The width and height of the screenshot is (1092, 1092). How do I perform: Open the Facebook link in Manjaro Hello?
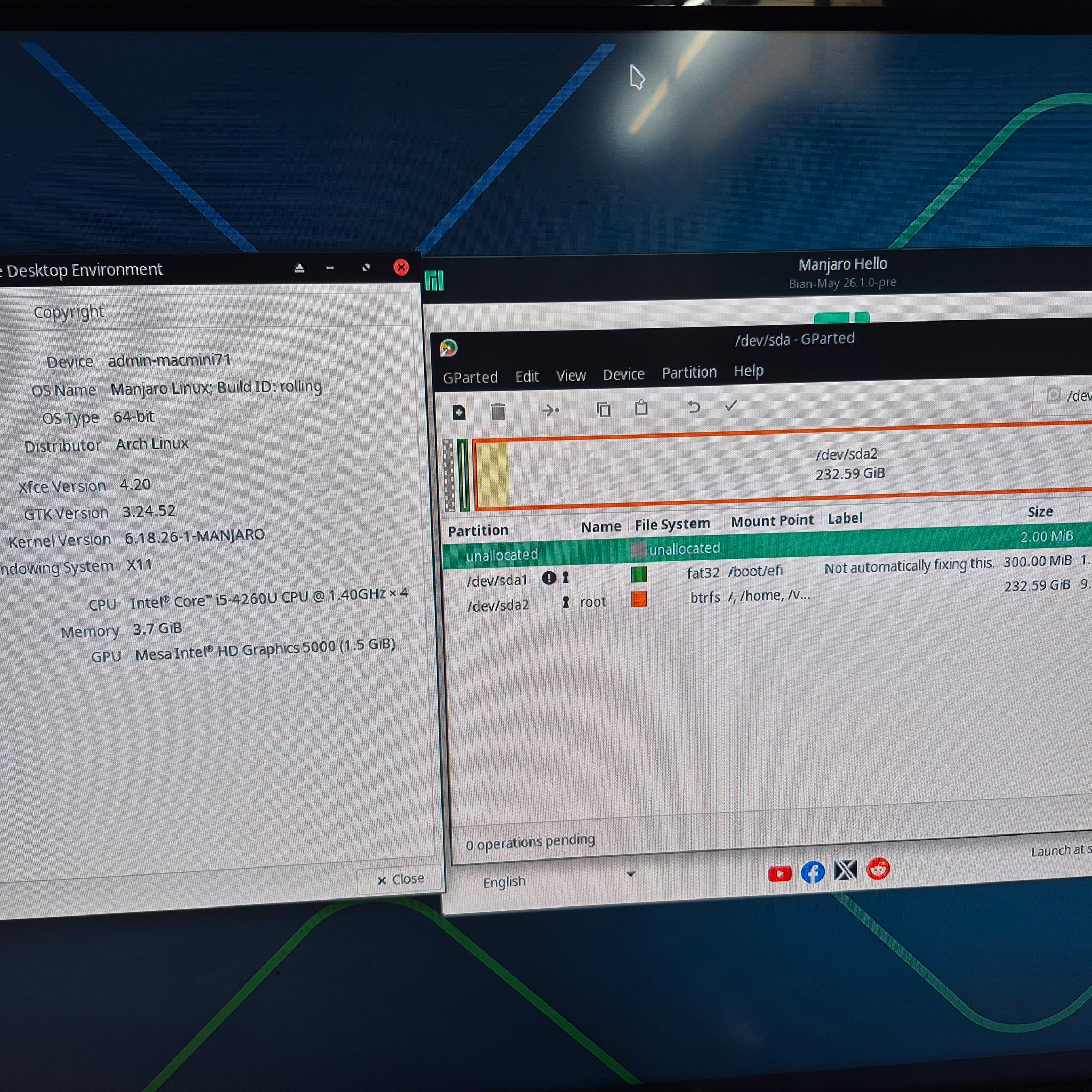pyautogui.click(x=812, y=872)
